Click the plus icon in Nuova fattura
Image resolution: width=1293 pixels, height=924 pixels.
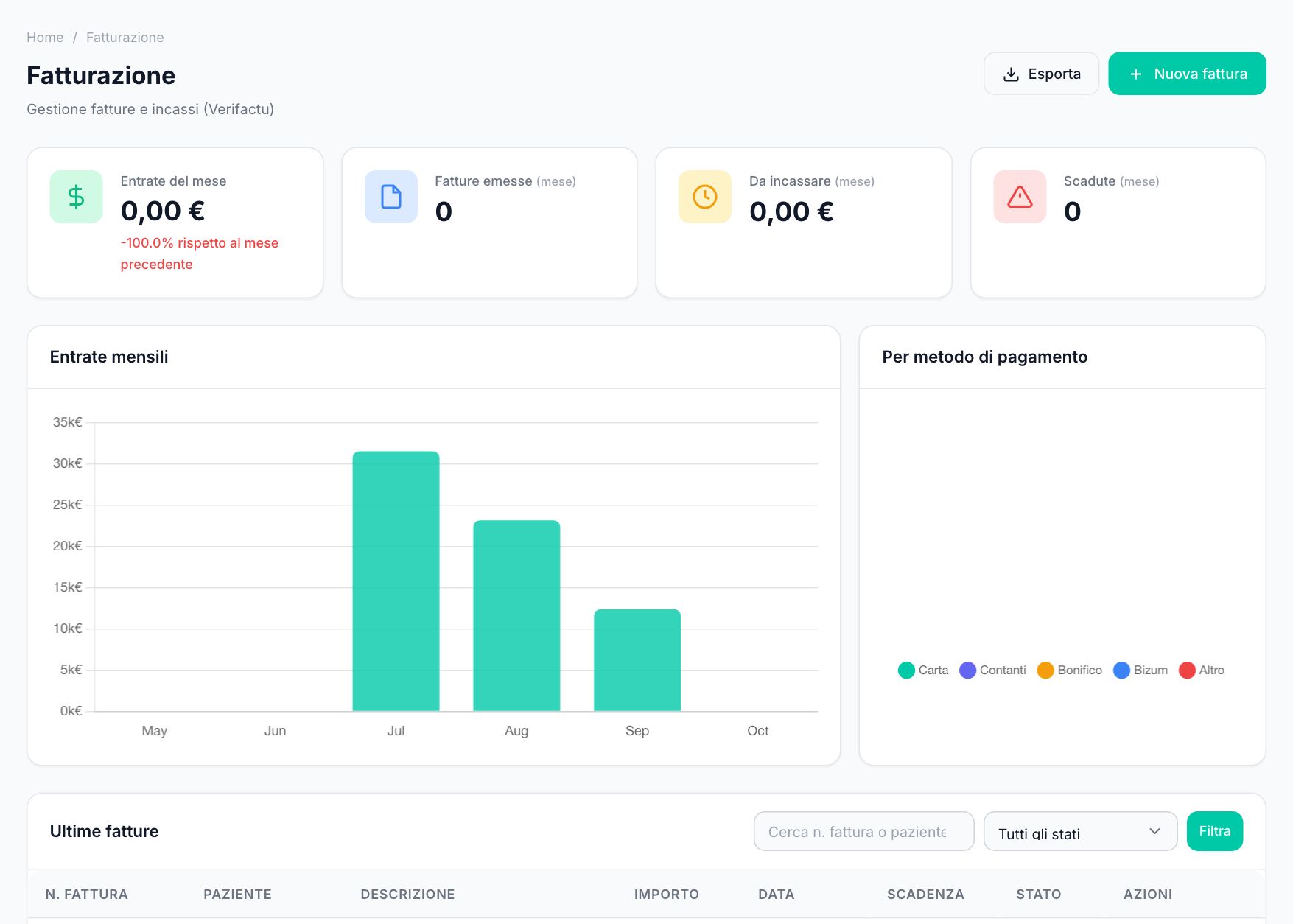(x=1136, y=74)
